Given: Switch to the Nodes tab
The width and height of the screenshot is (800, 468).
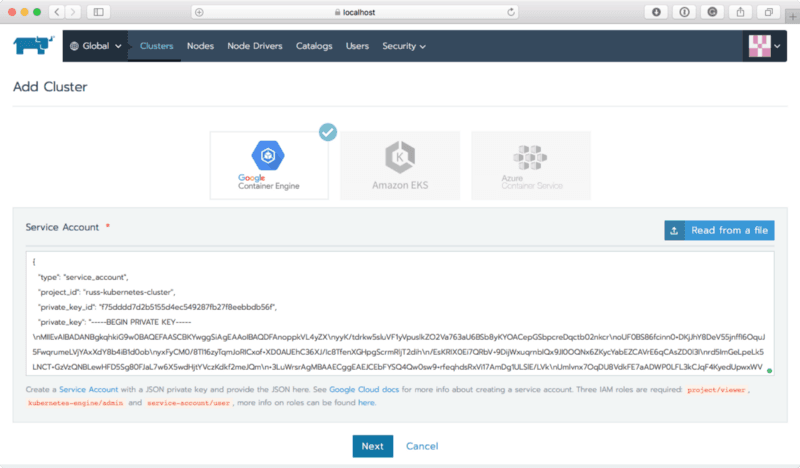Looking at the screenshot, I should click(200, 46).
